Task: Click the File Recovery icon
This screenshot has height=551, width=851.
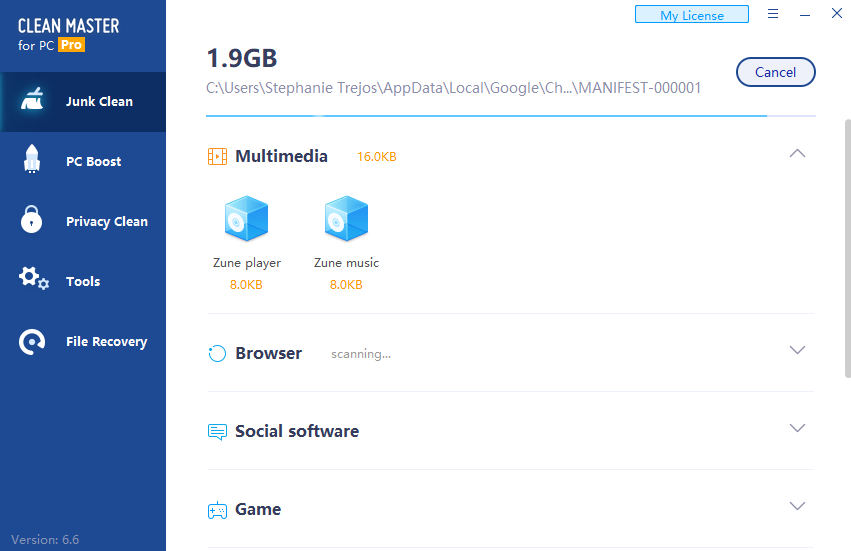Action: click(x=33, y=341)
